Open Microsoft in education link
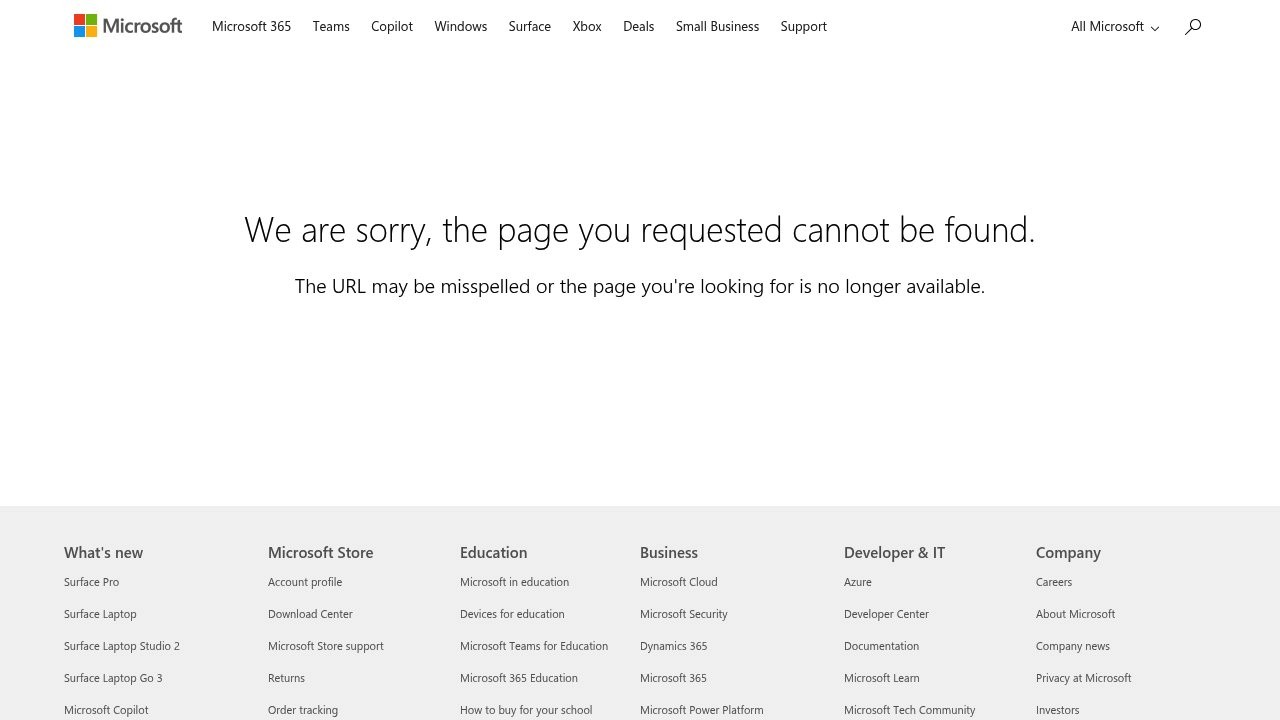 pos(514,582)
